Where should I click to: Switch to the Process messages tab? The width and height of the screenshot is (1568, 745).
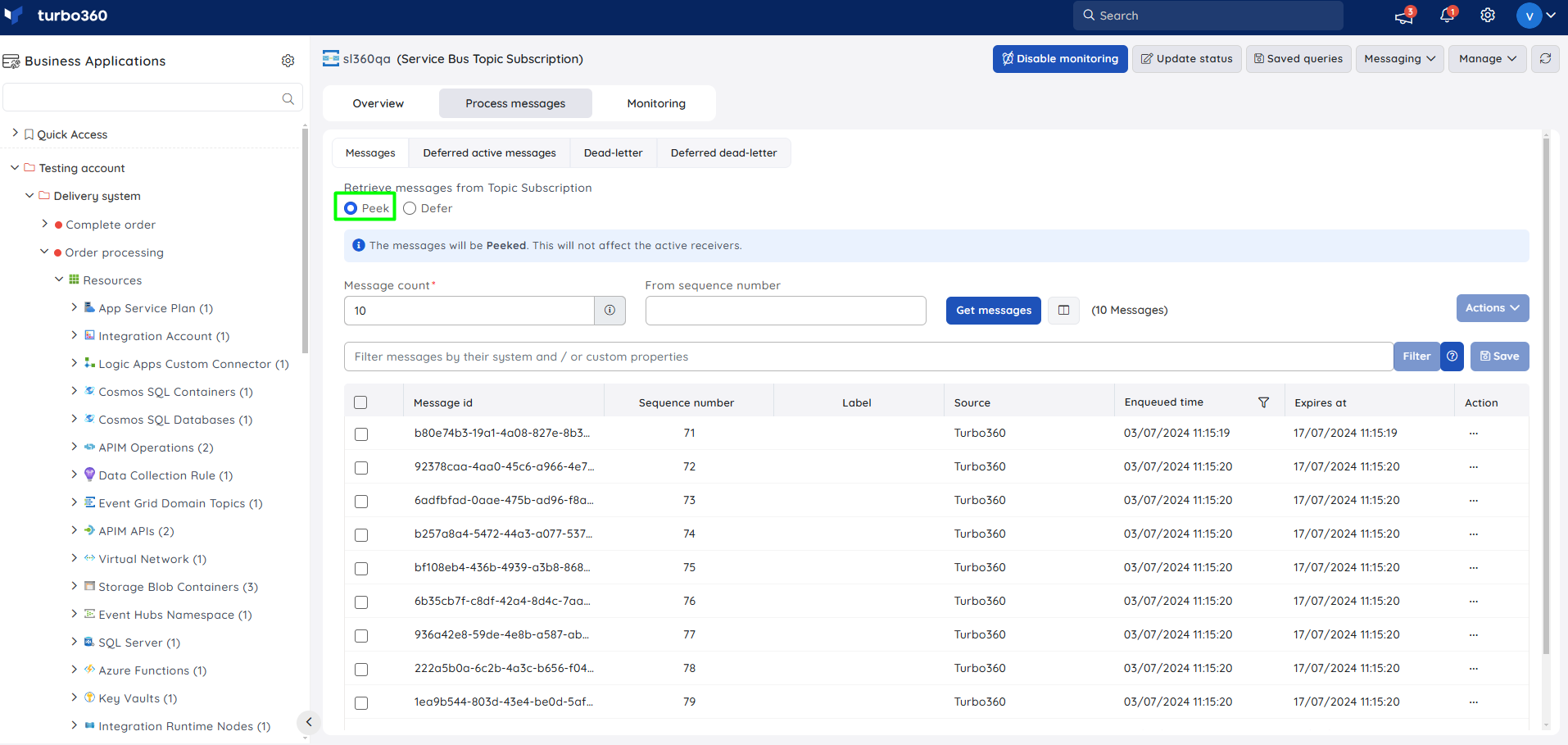coord(515,103)
